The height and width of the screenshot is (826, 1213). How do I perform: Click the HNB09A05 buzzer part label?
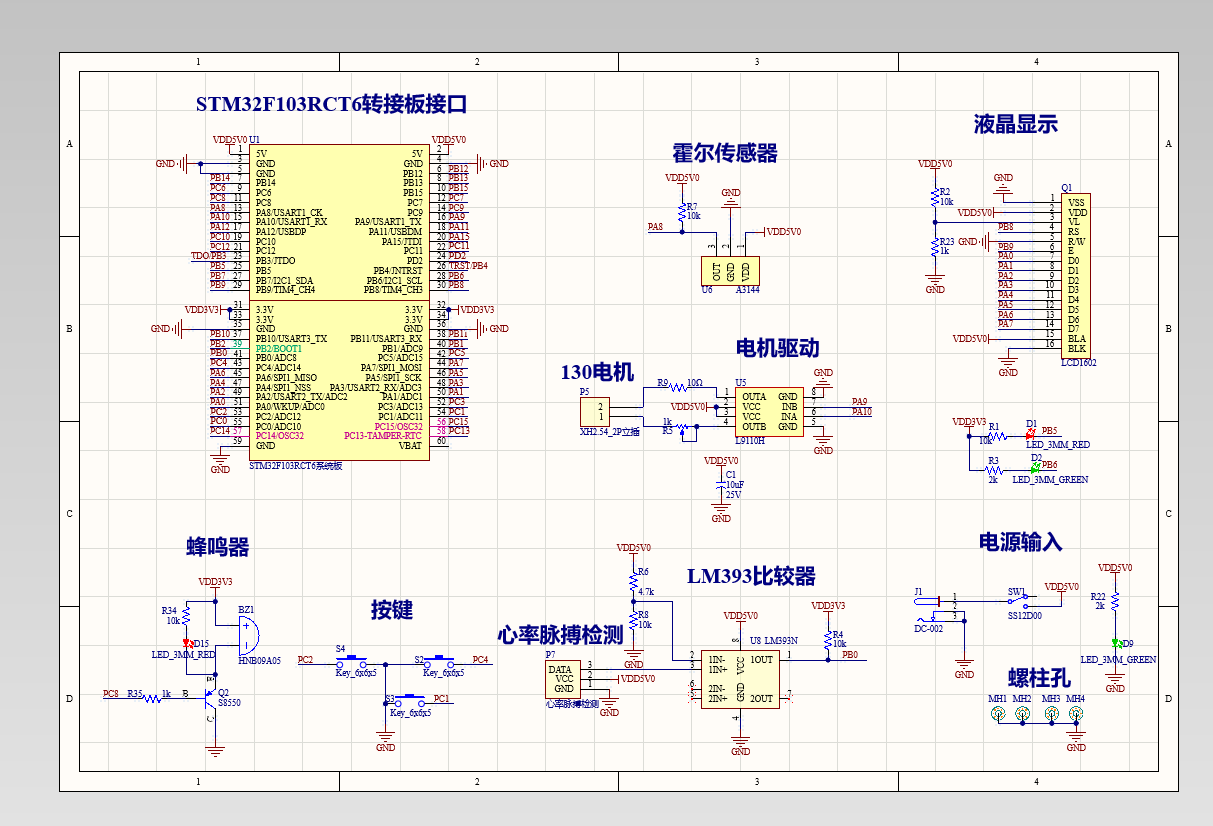pyautogui.click(x=259, y=661)
